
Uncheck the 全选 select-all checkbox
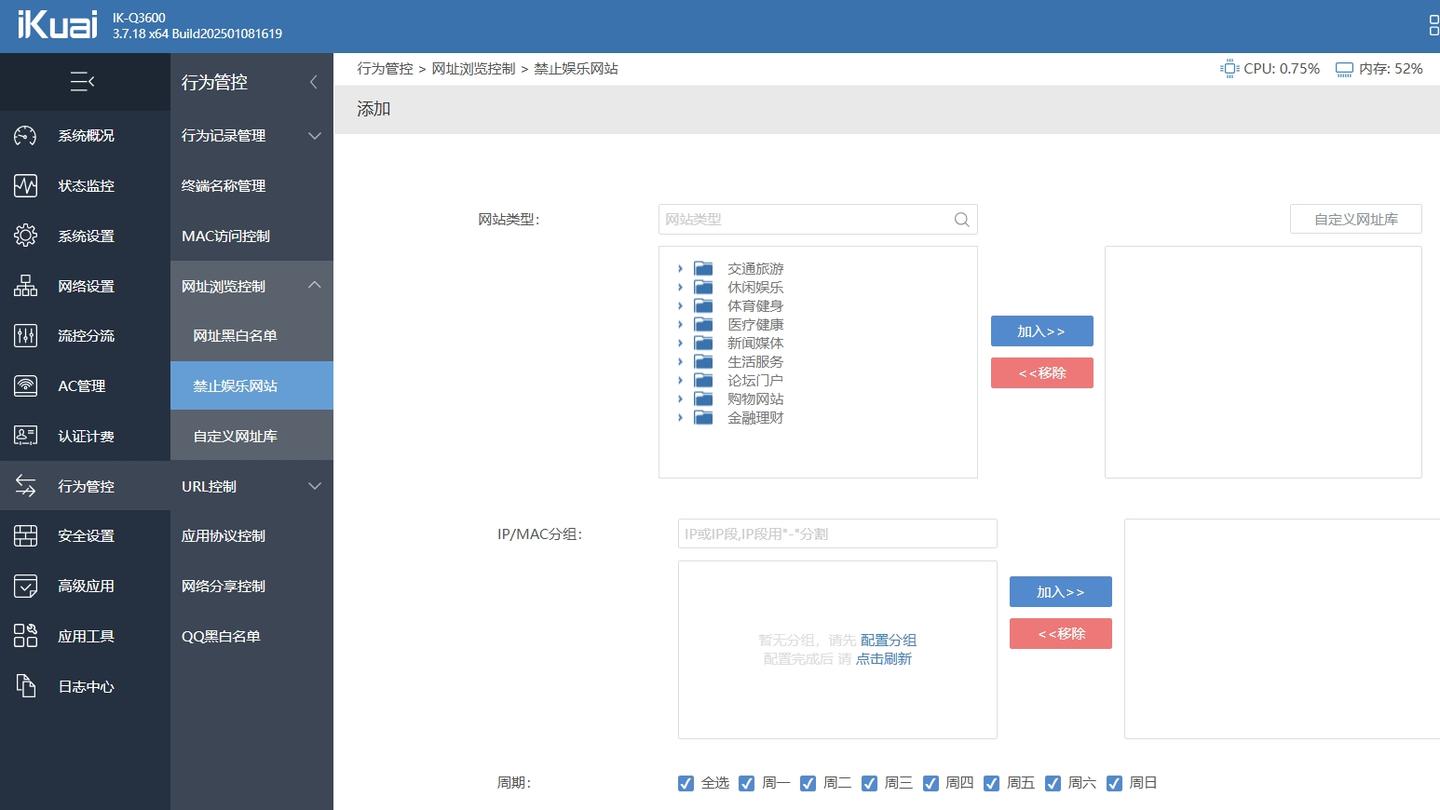pyautogui.click(x=686, y=783)
